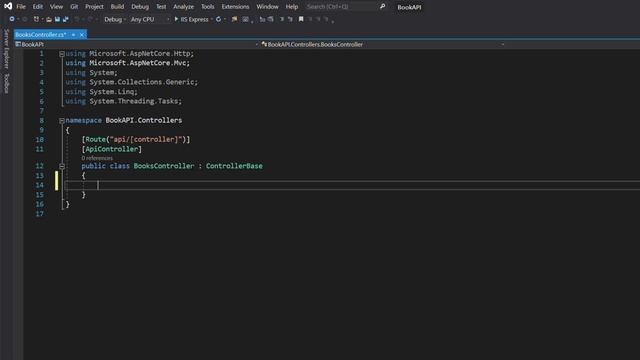
Task: Open the Tools menu
Action: (207, 7)
